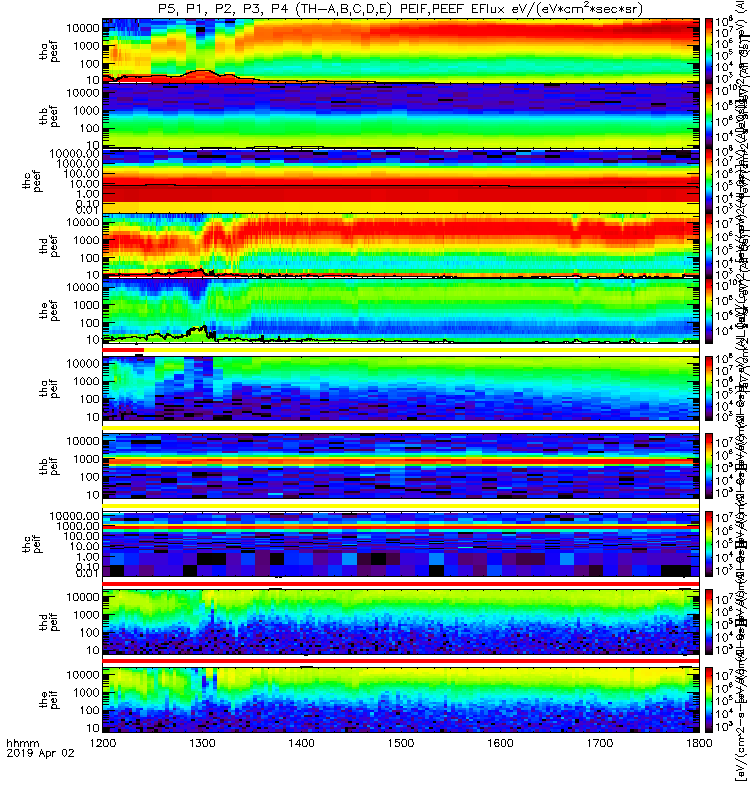Click the color bar beside the peef panel

[x=709, y=311]
